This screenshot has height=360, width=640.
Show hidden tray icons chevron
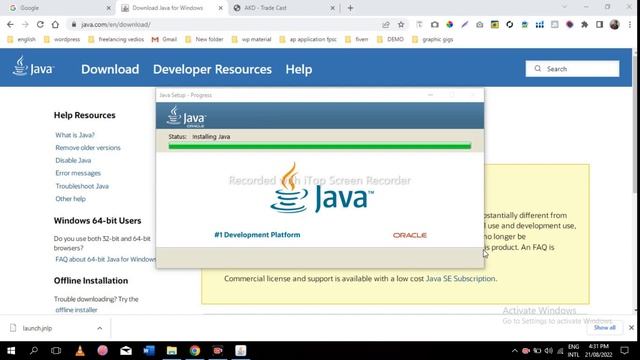(514, 351)
